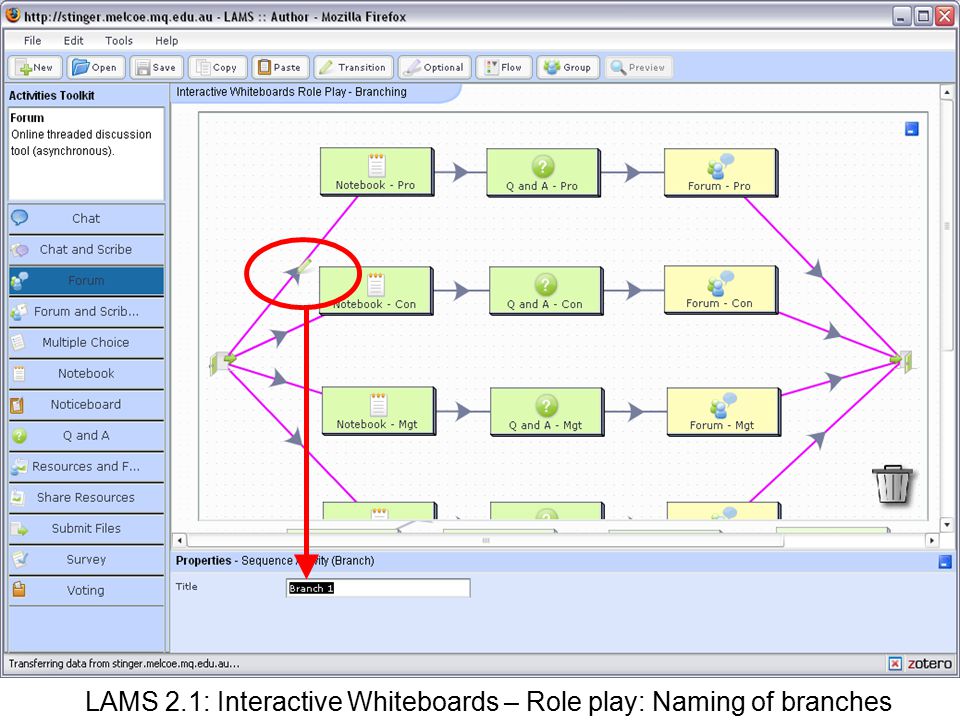This screenshot has width=960, height=720.
Task: Click the horizontal scrollbar thumb
Action: tap(486, 541)
